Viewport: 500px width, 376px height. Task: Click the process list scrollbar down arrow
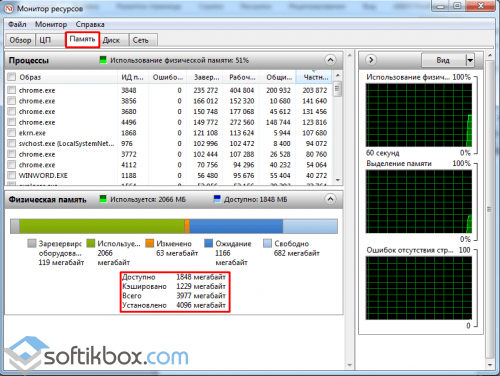tap(338, 180)
